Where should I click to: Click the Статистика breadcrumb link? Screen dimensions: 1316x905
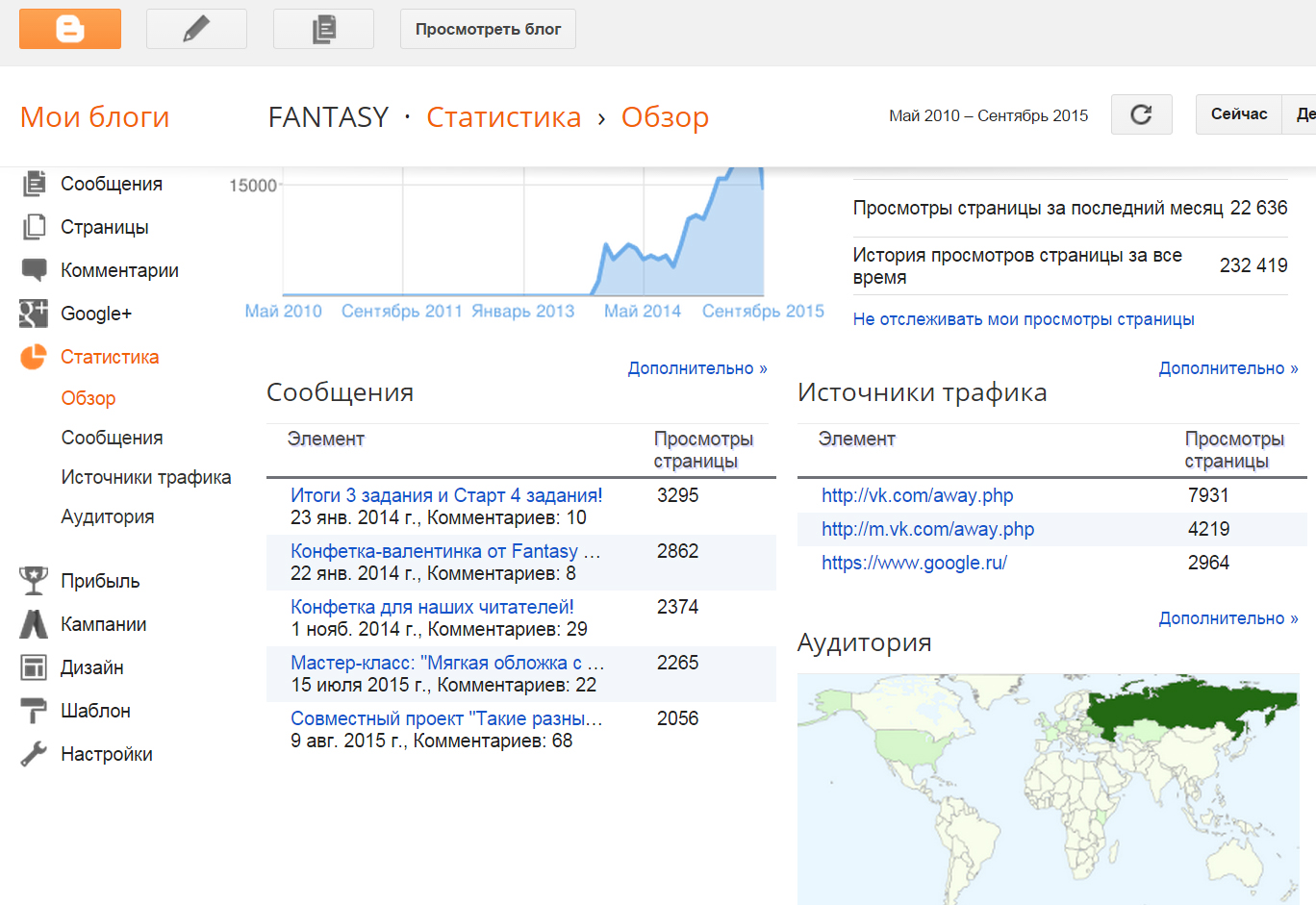(503, 117)
